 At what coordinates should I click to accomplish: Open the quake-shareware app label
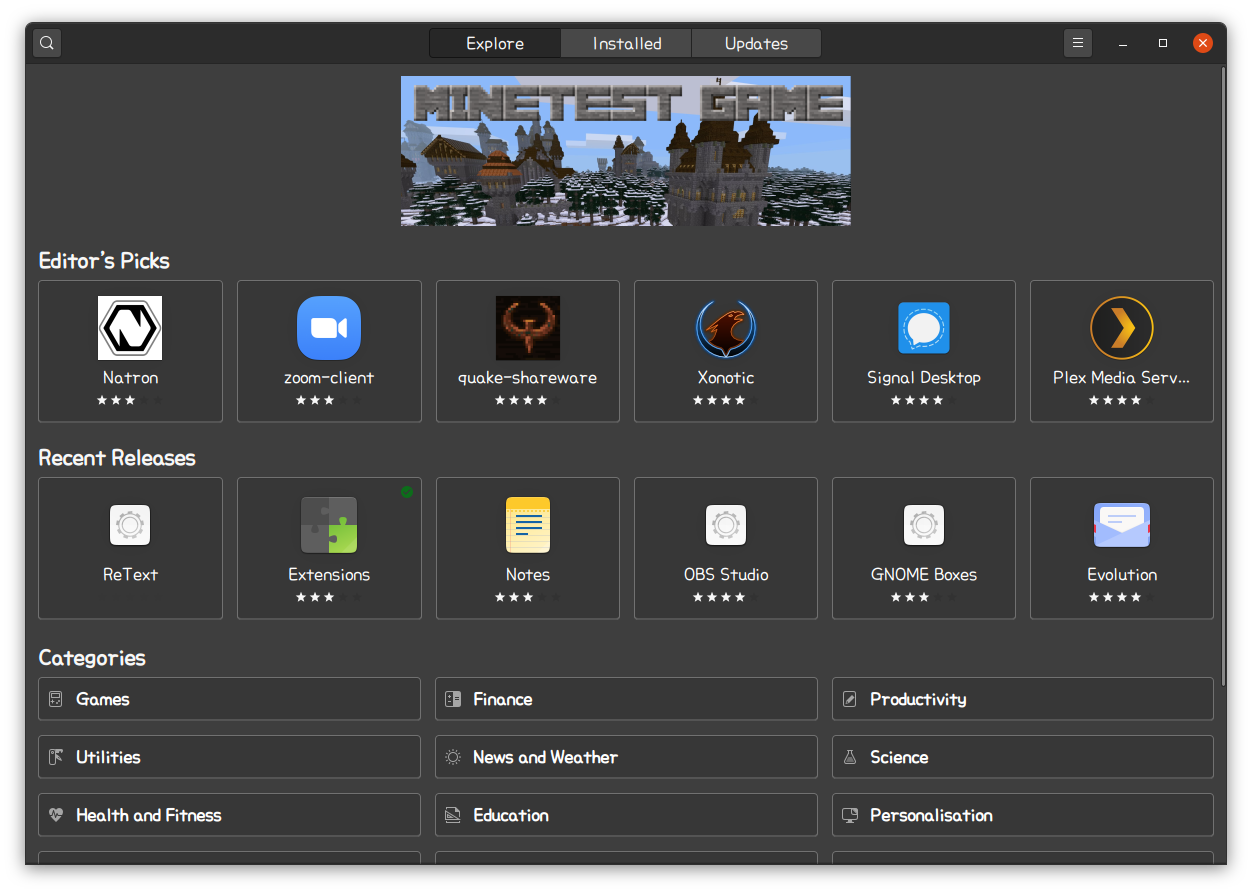(x=528, y=378)
